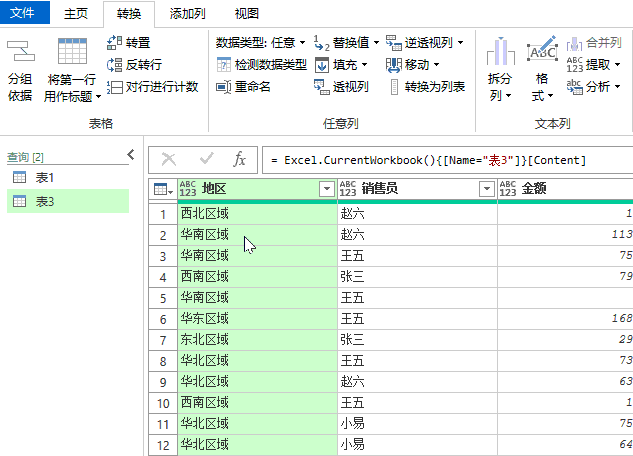Click 张三 cell in row 4
The width and height of the screenshot is (633, 456).
[x=417, y=277]
